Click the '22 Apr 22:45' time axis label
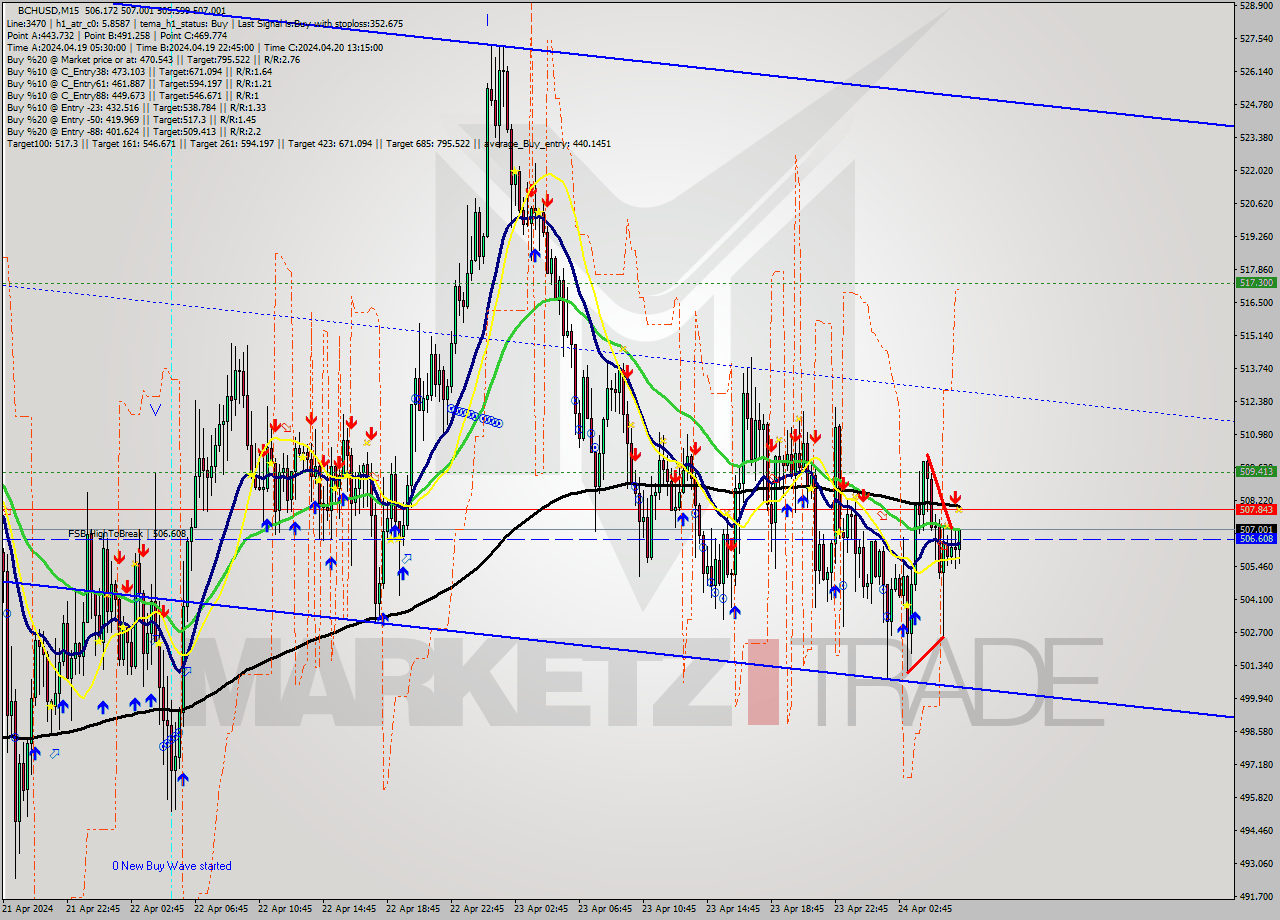This screenshot has width=1280, height=920. point(478,909)
